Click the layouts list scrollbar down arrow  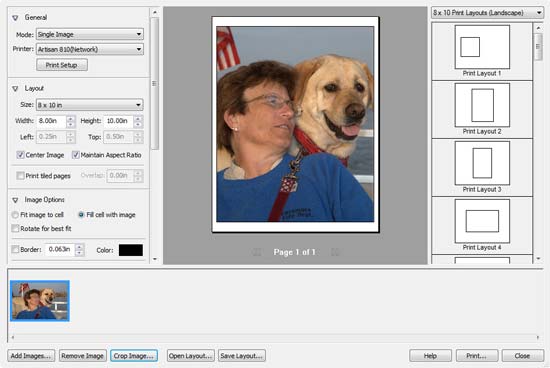point(538,259)
